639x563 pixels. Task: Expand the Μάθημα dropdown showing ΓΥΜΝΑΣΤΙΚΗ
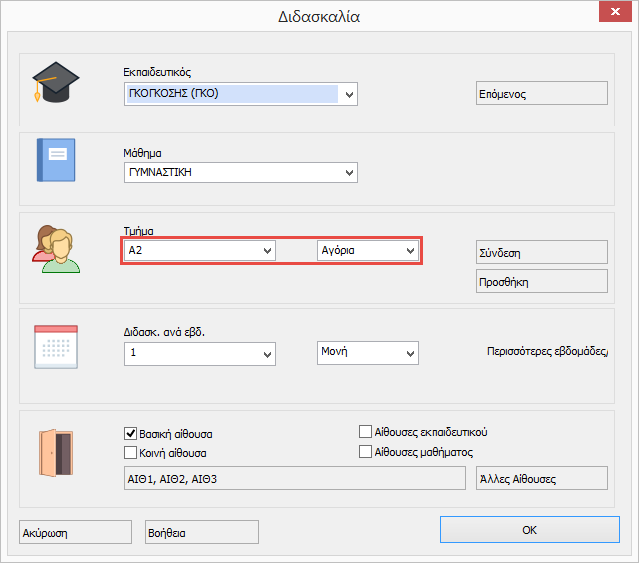tap(349, 173)
